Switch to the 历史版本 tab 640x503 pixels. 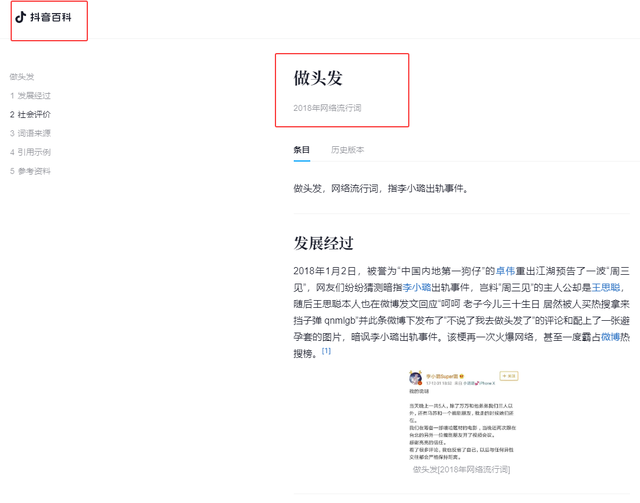tap(347, 150)
